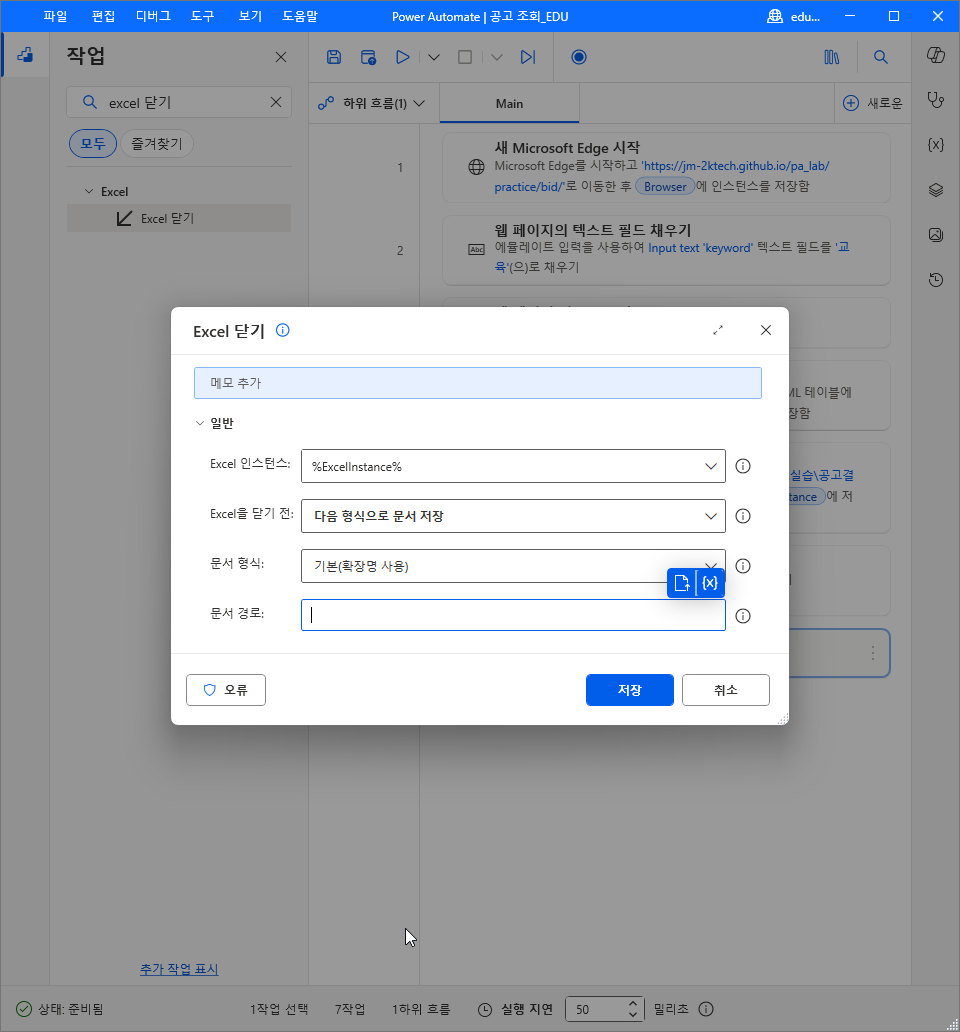
Task: Click the actions search magnifier icon
Action: pos(89,102)
